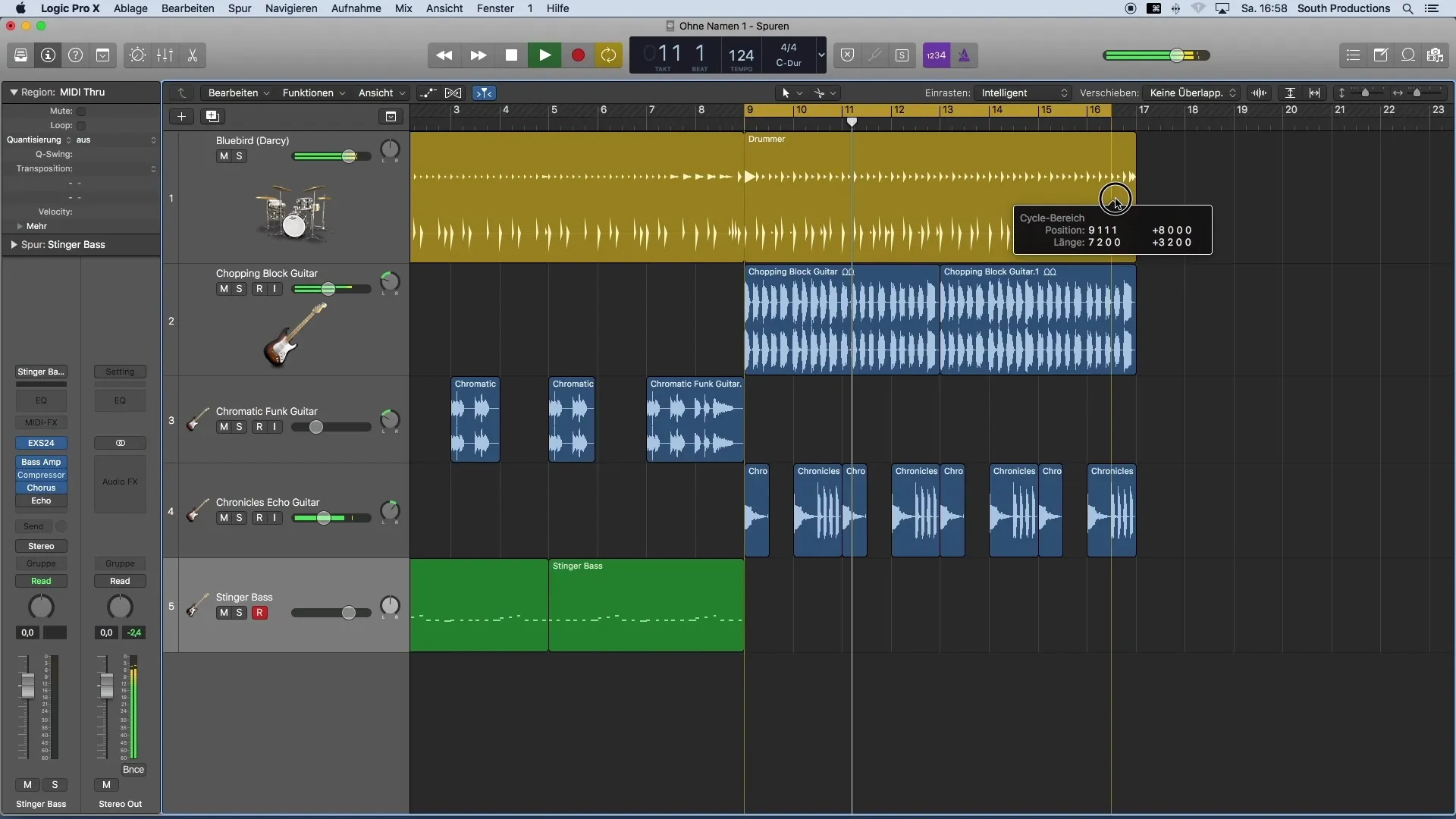This screenshot has width=1456, height=819.
Task: Open the Bearbeiten dropdown in tracks area
Action: coord(238,93)
